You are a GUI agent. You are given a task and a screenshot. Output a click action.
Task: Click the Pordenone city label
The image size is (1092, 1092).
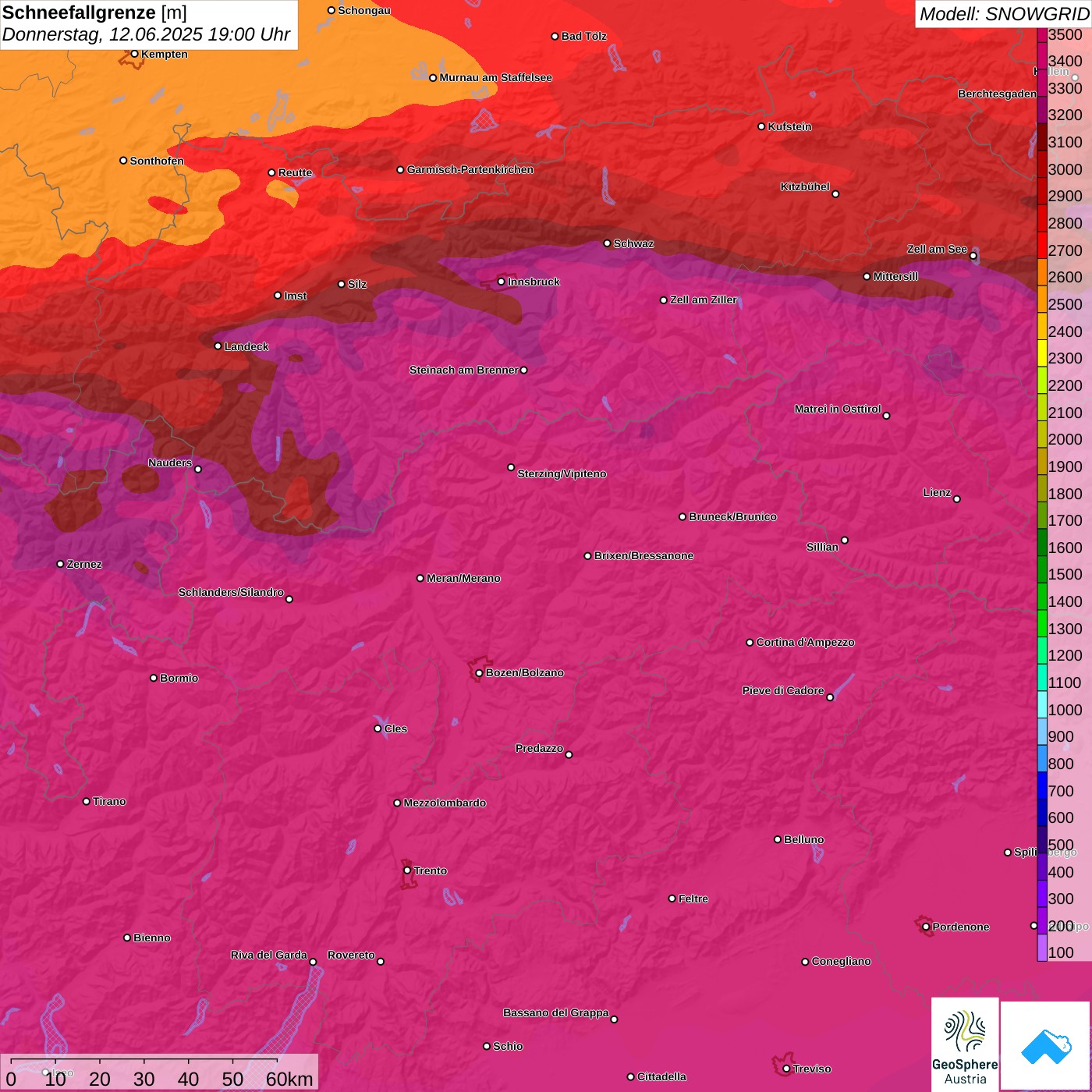tap(960, 927)
